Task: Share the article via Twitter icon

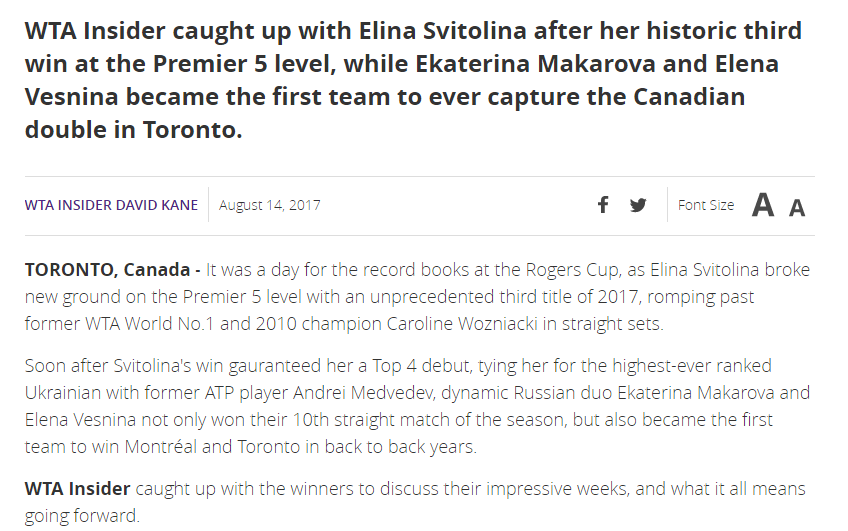Action: (638, 205)
